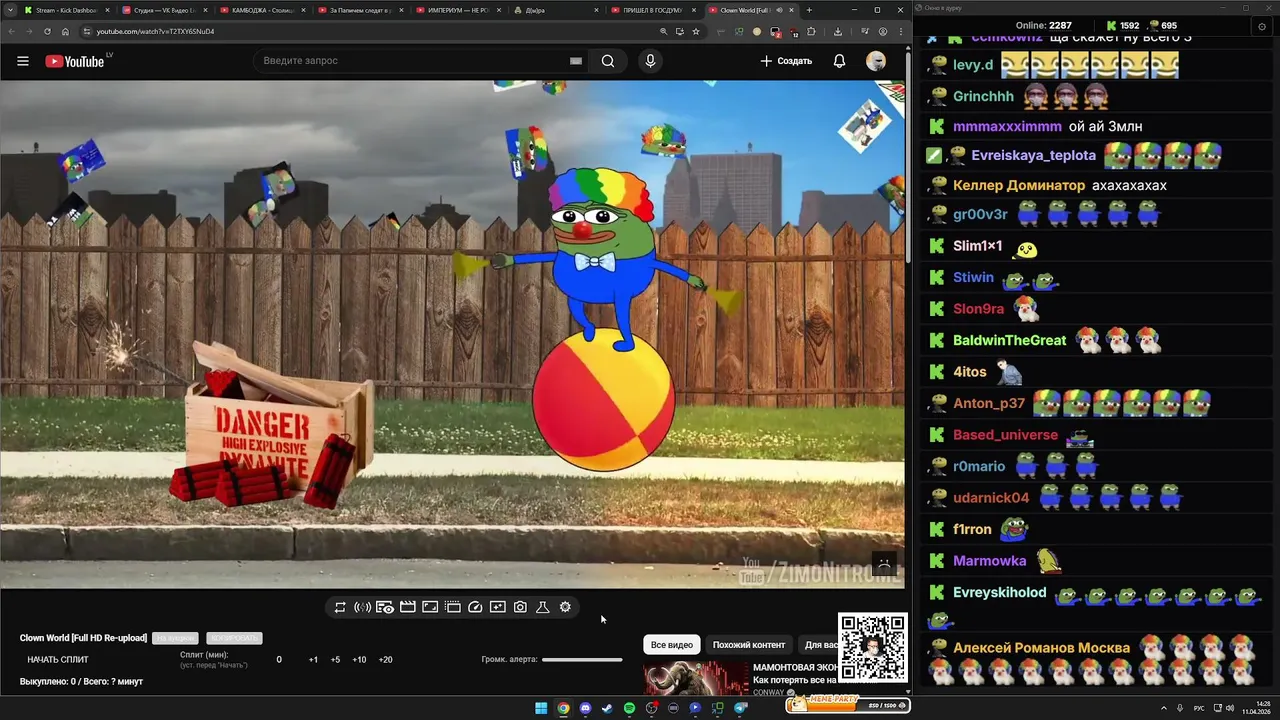This screenshot has height=720, width=1280.
Task: Click the На аукцион button
Action: [x=175, y=638]
